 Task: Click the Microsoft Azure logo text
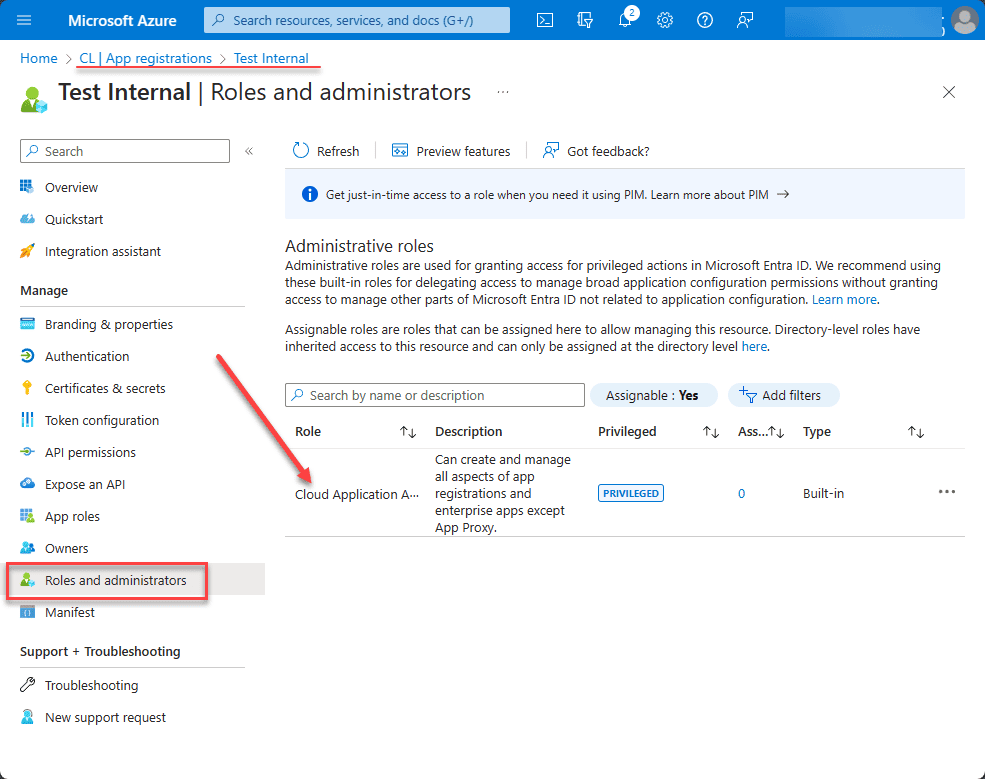tap(122, 20)
